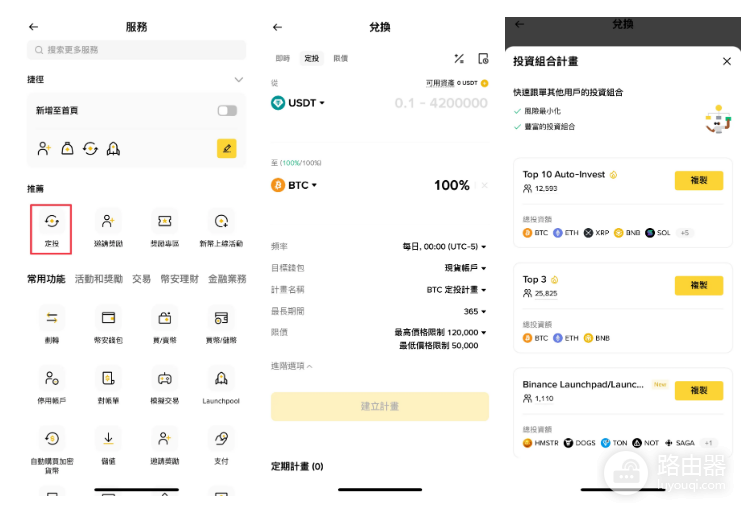Tap the percent calculator icon
The image size is (744, 513).
point(459,58)
